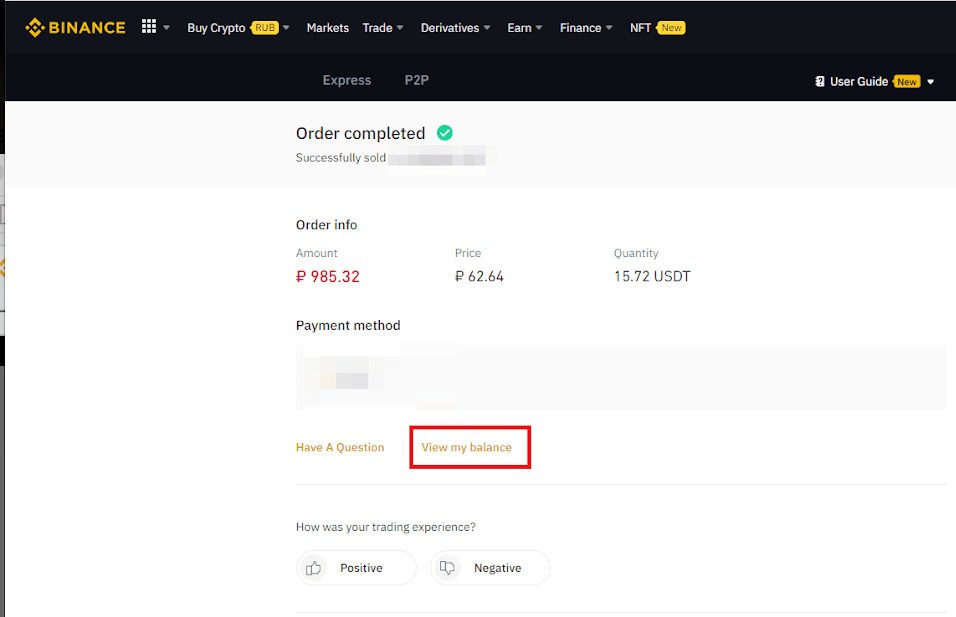
Task: Expand the User Guide dropdown arrow
Action: 931,82
